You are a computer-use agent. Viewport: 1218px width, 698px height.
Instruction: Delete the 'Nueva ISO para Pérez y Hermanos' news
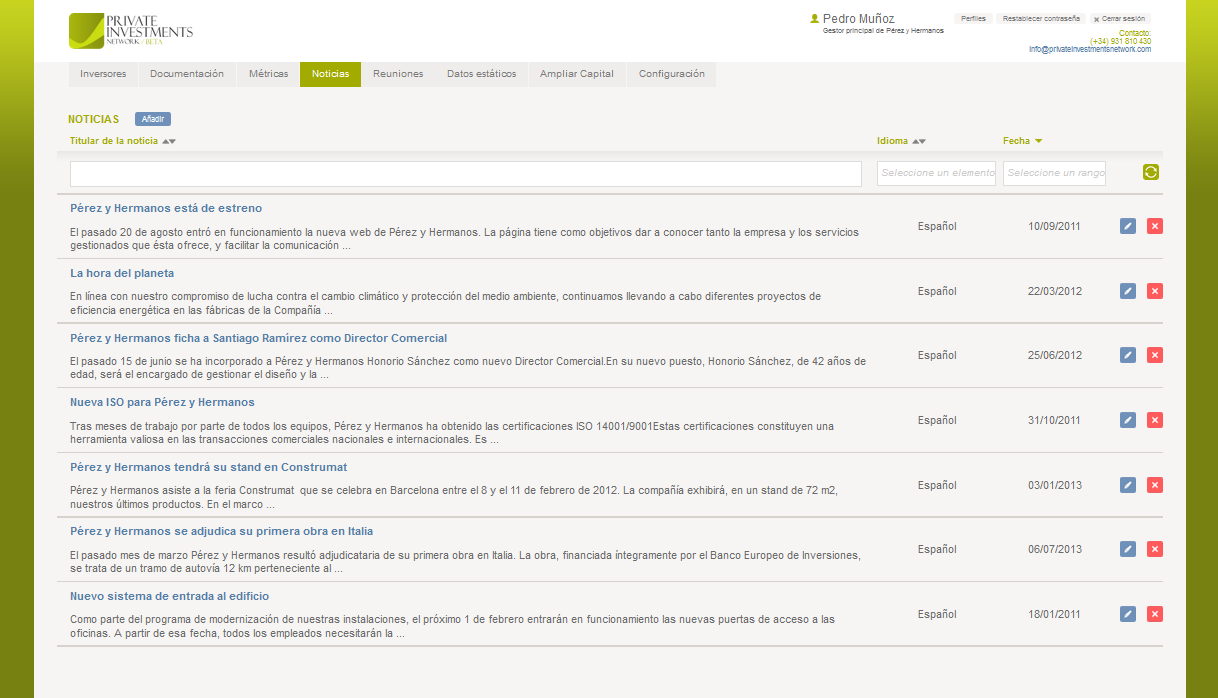tap(1155, 420)
